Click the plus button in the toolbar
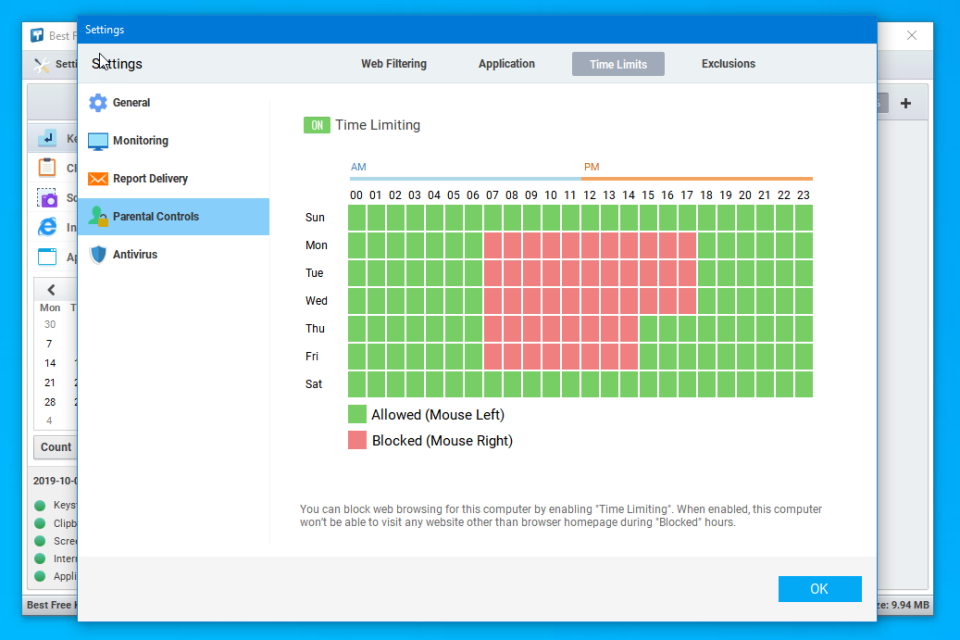Viewport: 960px width, 640px height. click(906, 102)
